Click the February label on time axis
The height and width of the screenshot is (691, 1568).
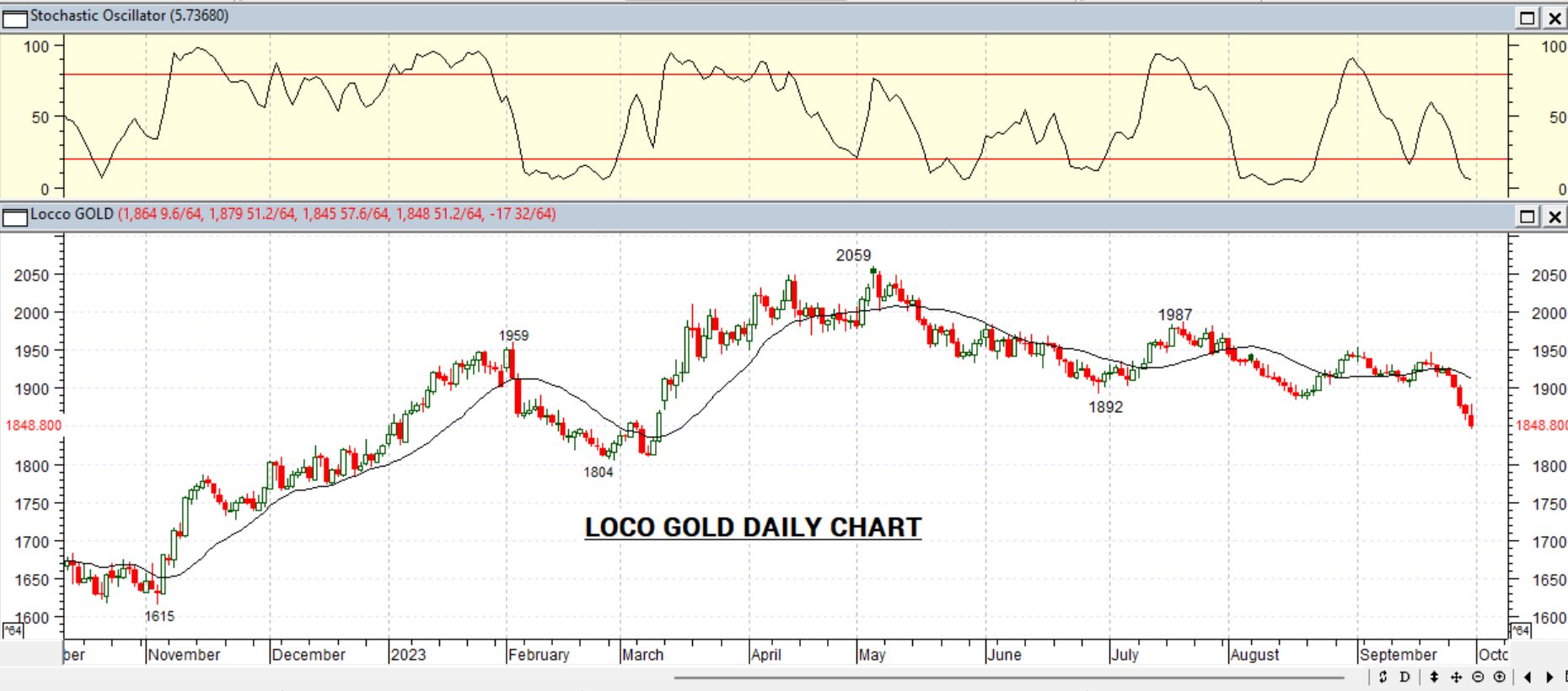click(x=539, y=655)
